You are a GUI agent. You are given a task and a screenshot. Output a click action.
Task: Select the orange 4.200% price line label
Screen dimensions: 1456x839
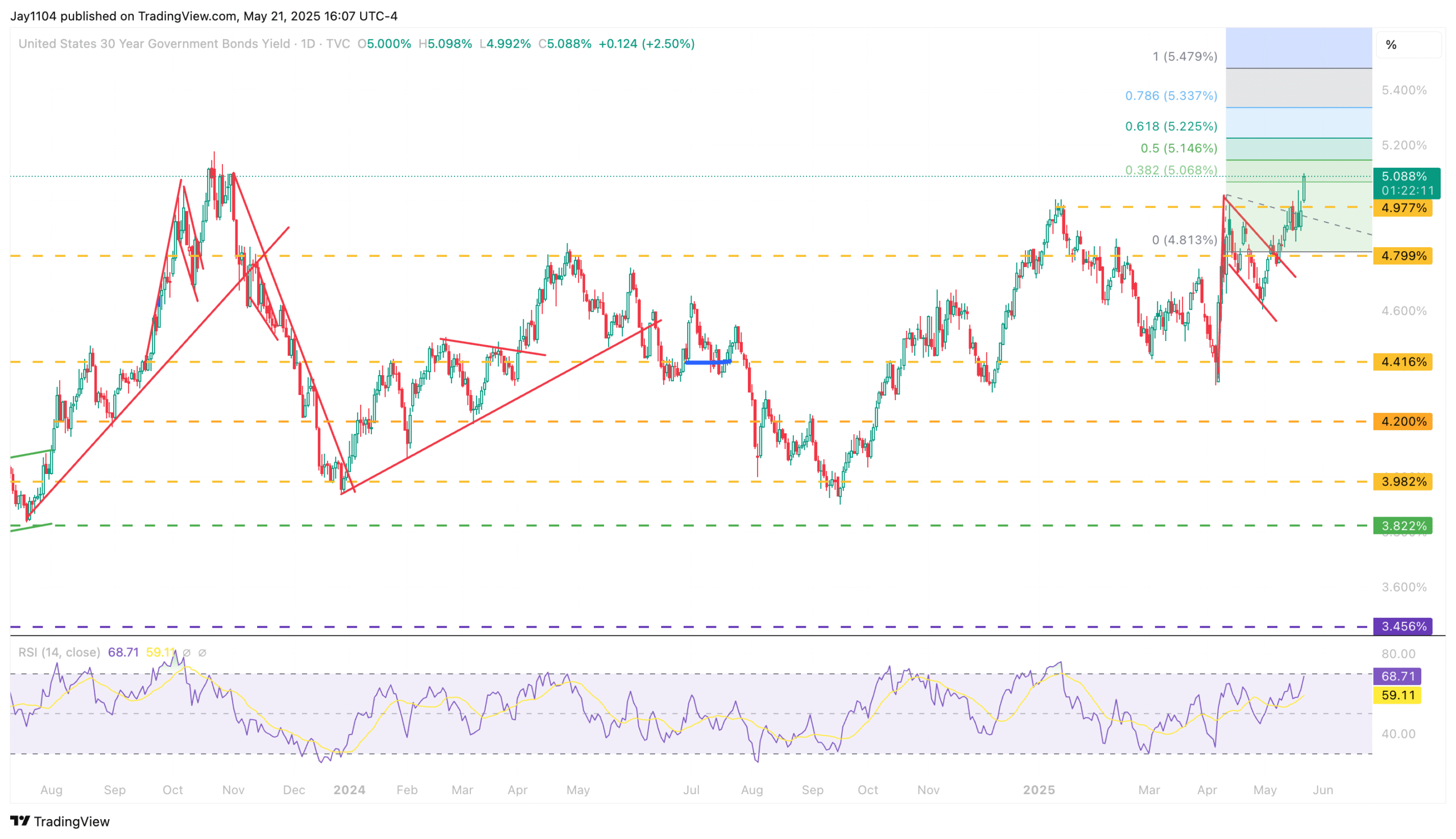click(x=1403, y=422)
